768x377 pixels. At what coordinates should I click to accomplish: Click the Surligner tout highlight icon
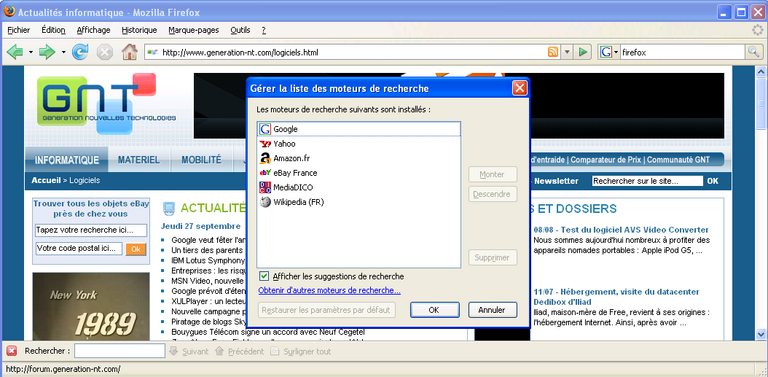(x=275, y=352)
